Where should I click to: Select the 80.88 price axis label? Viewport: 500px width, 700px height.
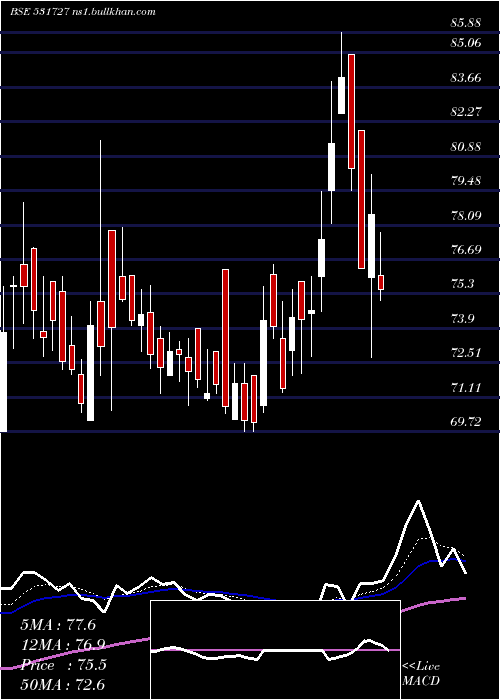pos(466,146)
